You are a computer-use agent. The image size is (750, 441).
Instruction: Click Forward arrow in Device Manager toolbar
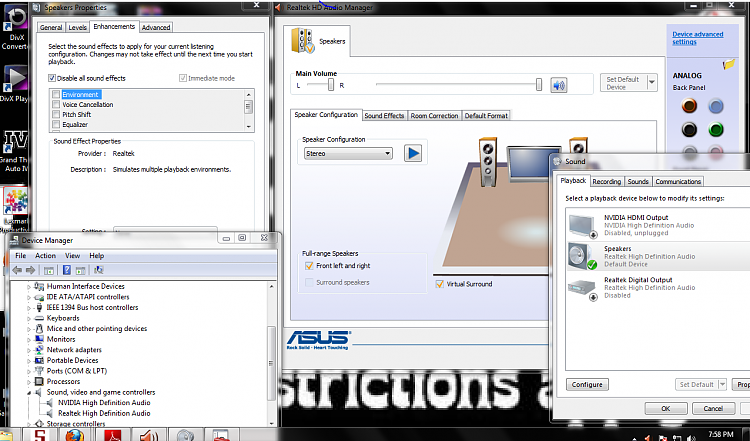coord(30,270)
